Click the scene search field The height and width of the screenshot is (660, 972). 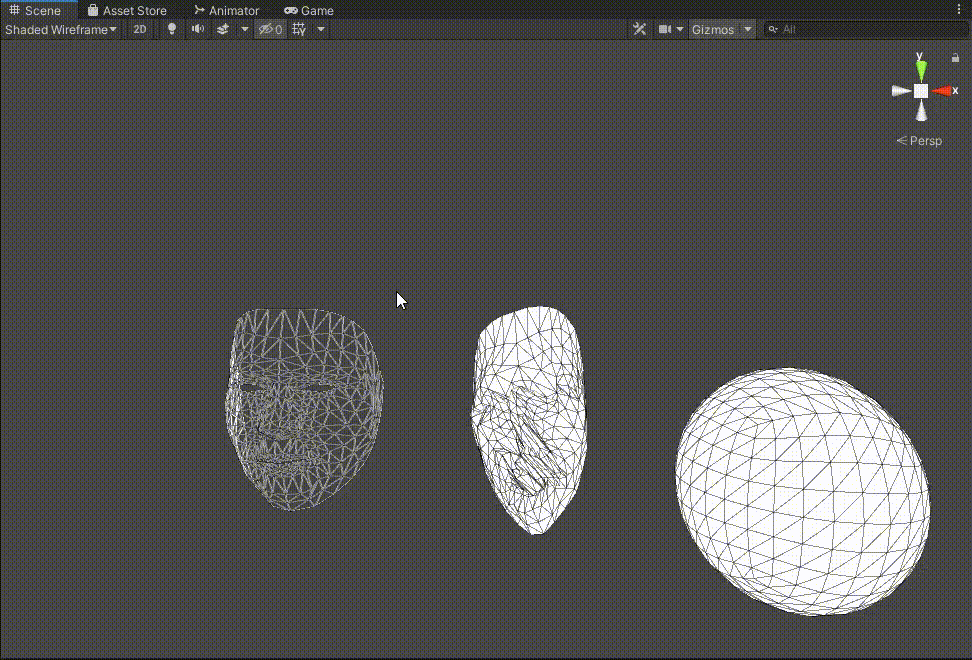867,29
